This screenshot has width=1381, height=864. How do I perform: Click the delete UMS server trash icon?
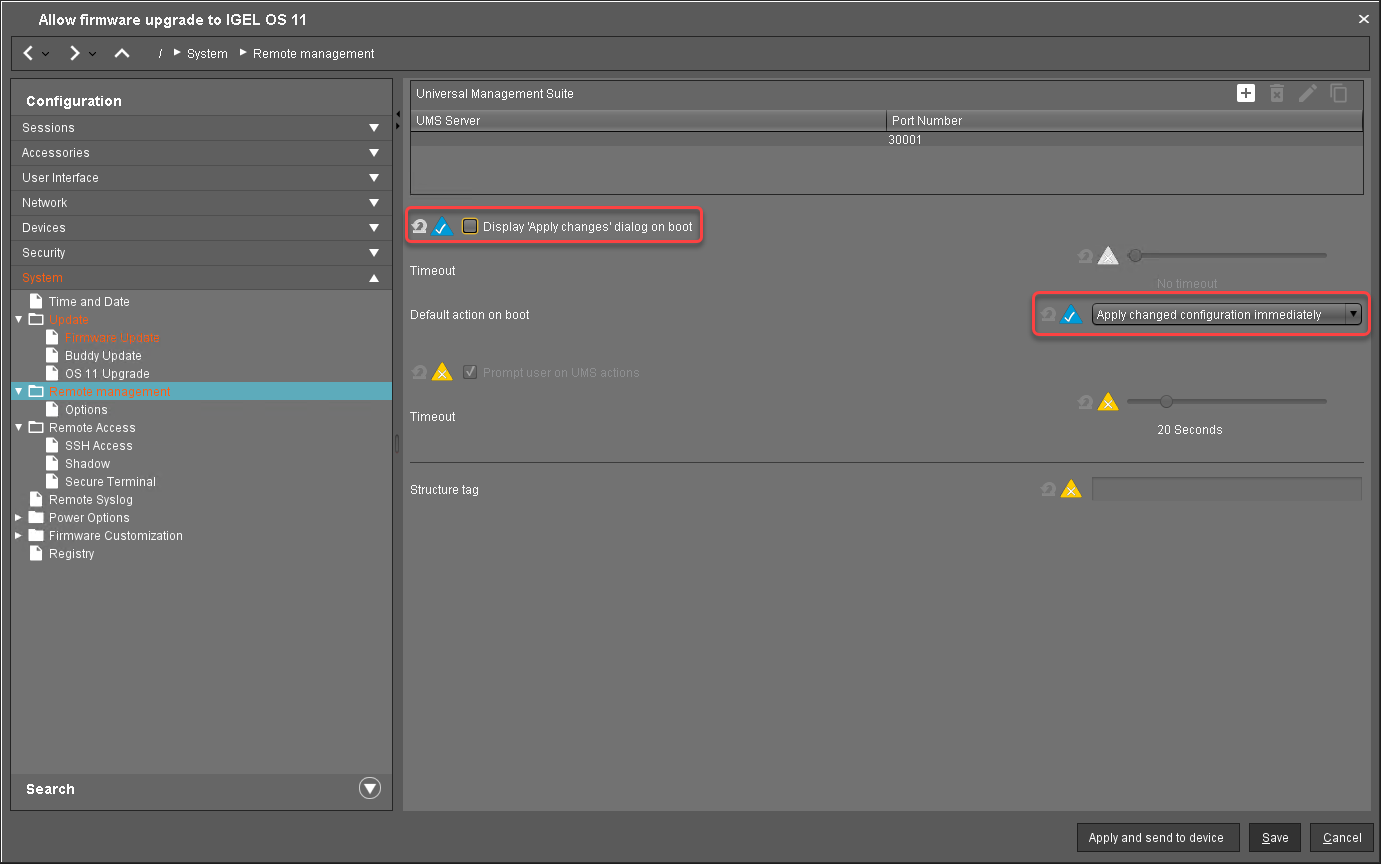[1276, 93]
